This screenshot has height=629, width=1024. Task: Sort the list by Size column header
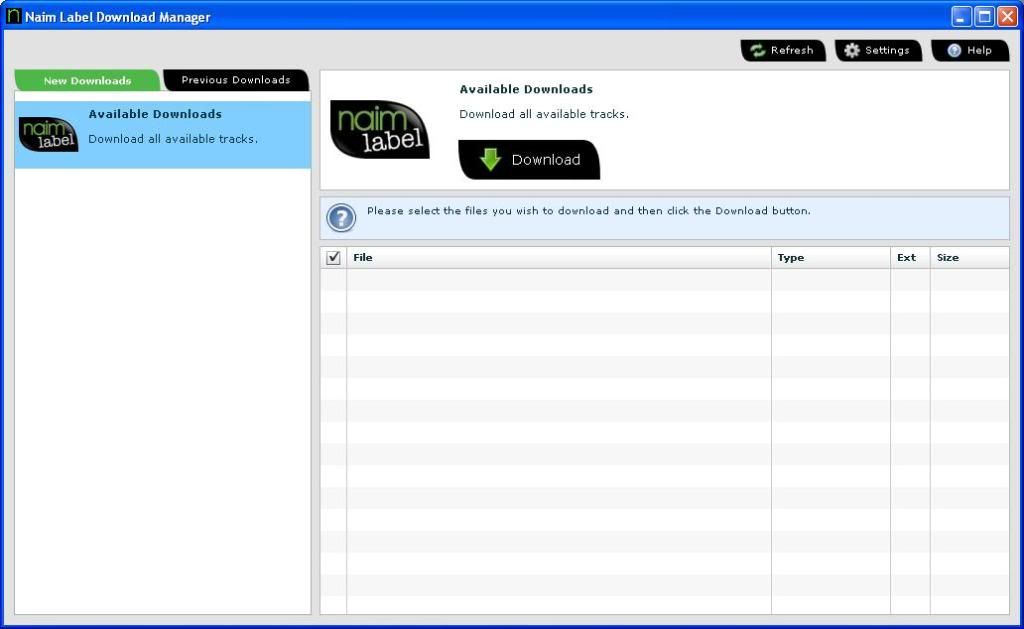click(x=970, y=257)
